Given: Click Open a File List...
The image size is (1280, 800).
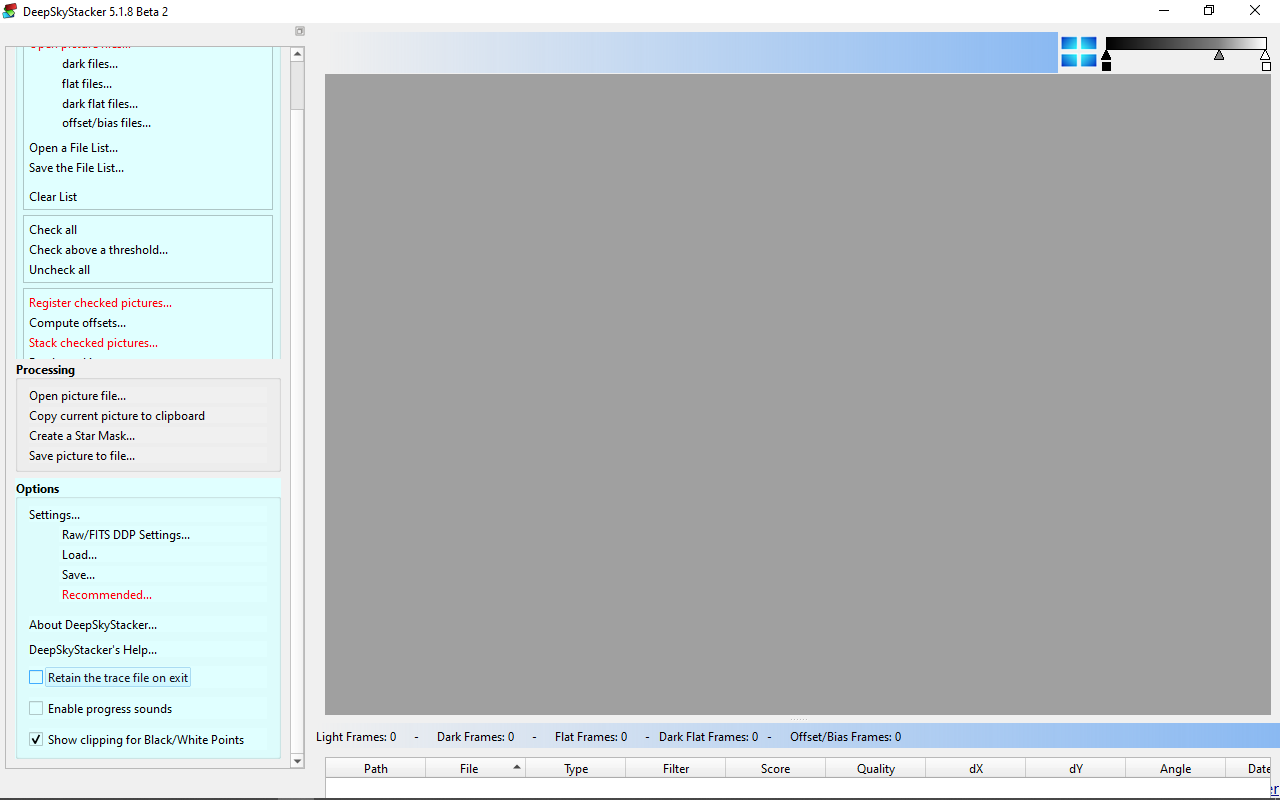Looking at the screenshot, I should pos(73,148).
